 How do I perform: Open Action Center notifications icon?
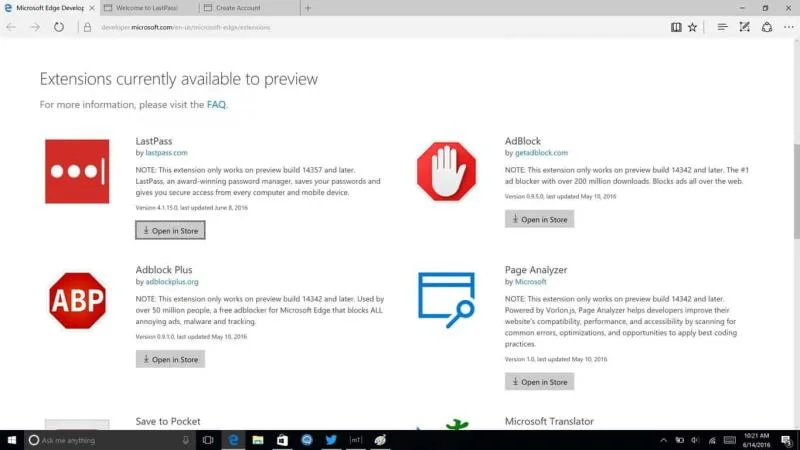786,440
